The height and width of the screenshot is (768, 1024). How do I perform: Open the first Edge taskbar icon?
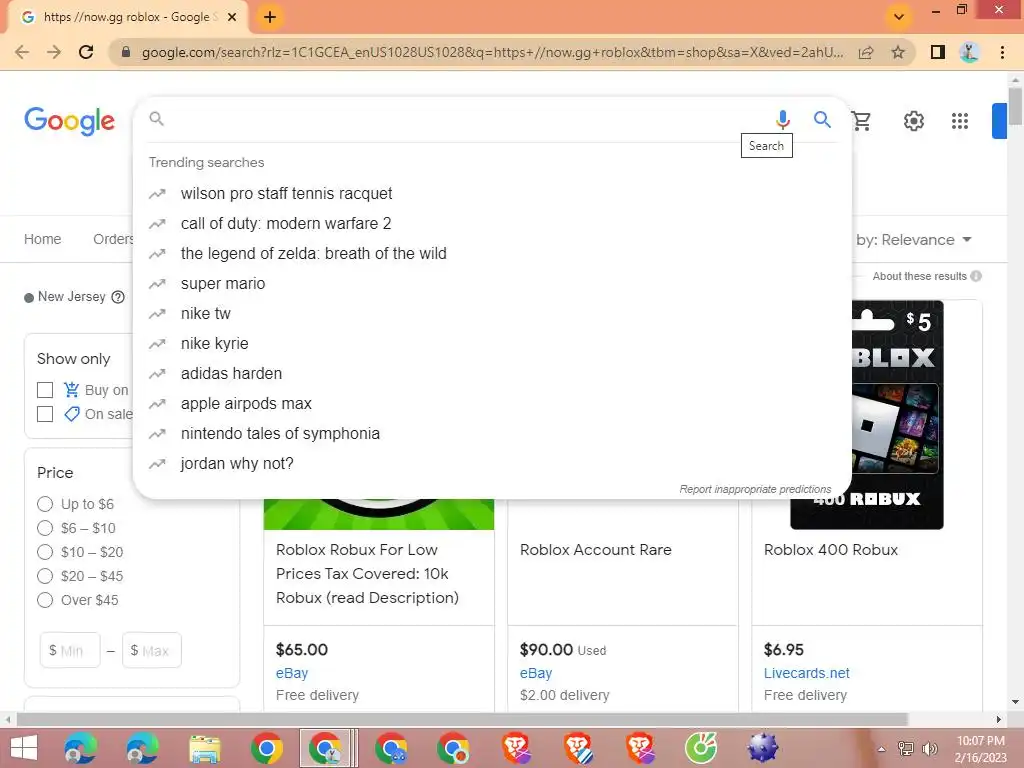pos(81,748)
